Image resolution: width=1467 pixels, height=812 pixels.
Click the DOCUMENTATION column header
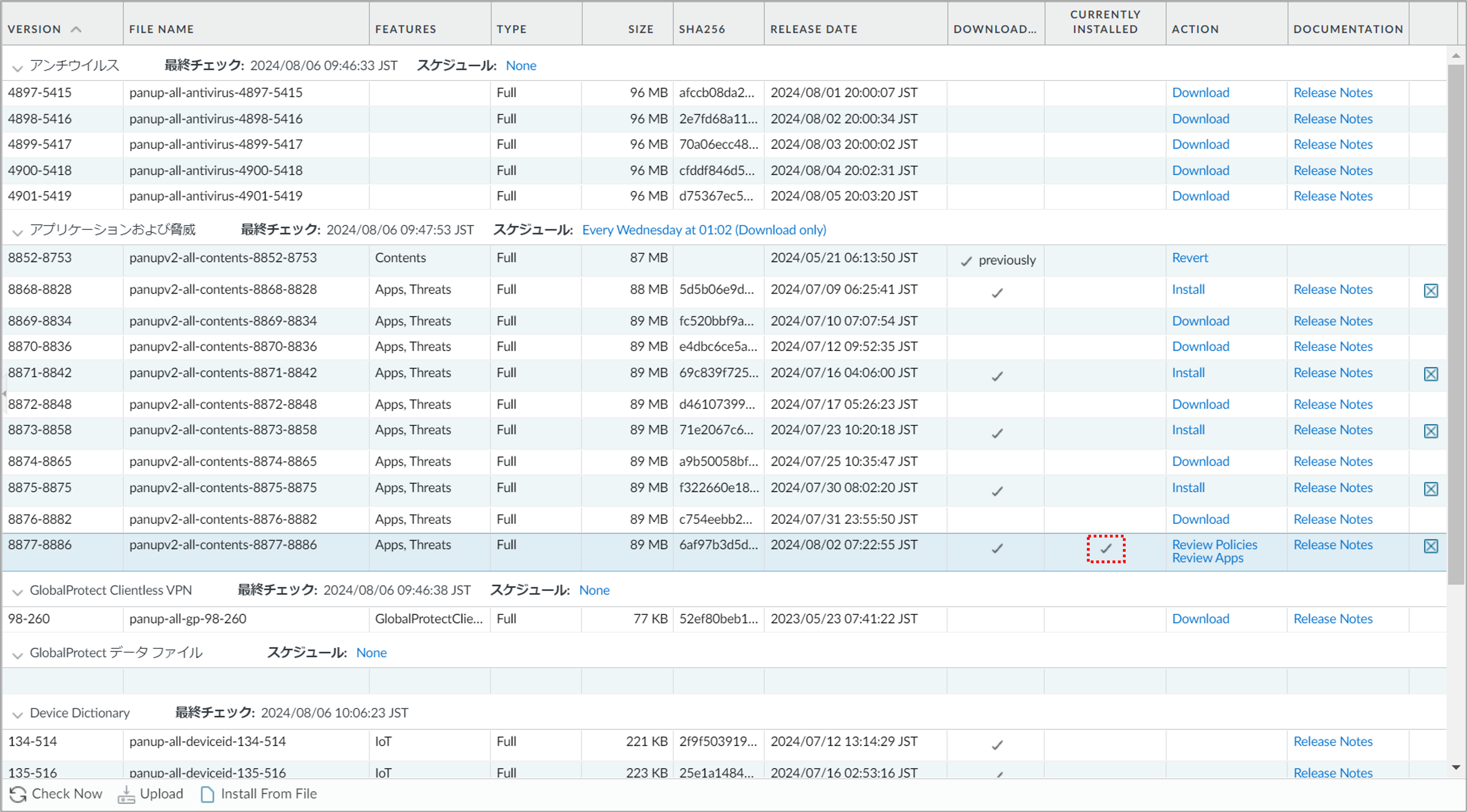pos(1348,29)
